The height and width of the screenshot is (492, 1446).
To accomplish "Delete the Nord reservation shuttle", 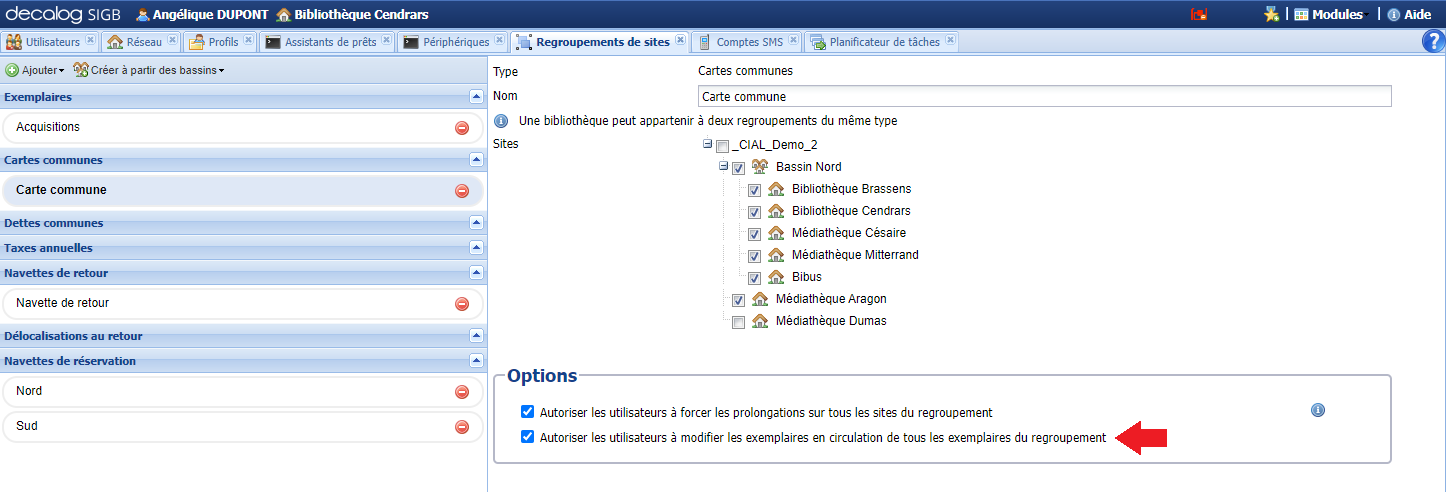I will 462,392.
